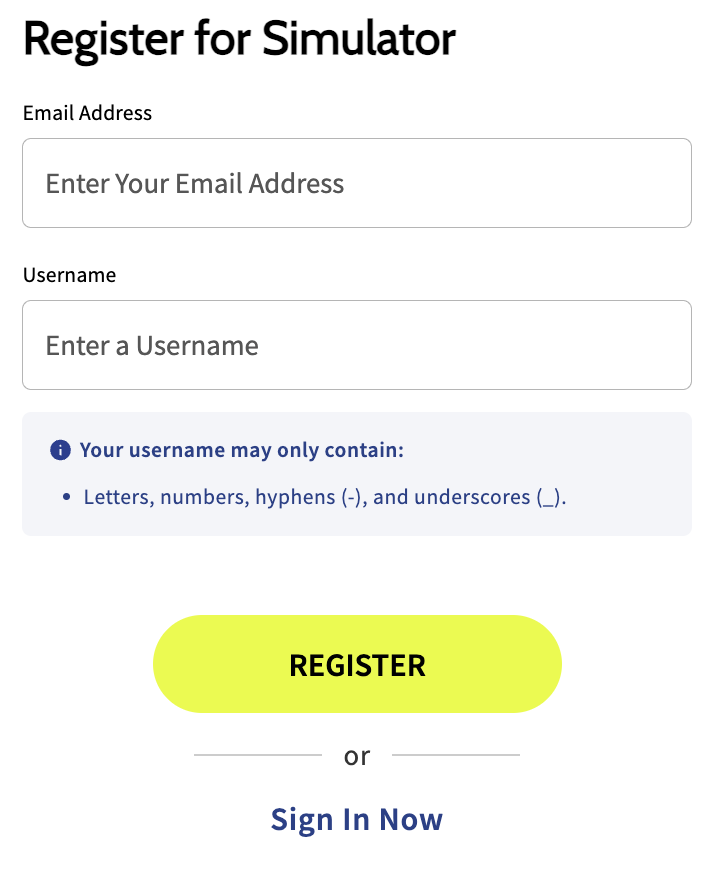Click the "or" divider text
The height and width of the screenshot is (882, 716).
coord(357,756)
